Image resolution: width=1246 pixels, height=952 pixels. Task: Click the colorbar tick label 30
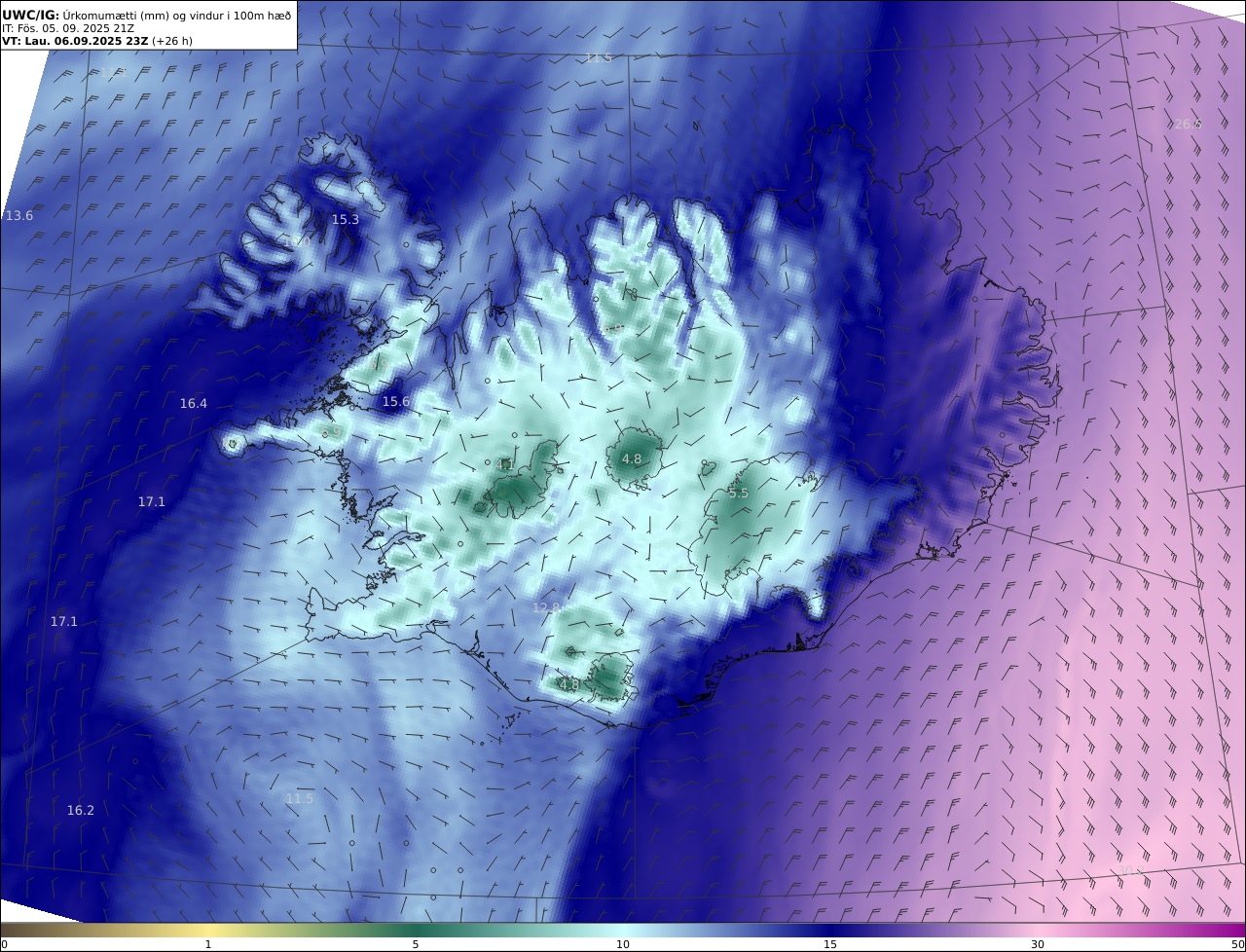(x=1038, y=944)
